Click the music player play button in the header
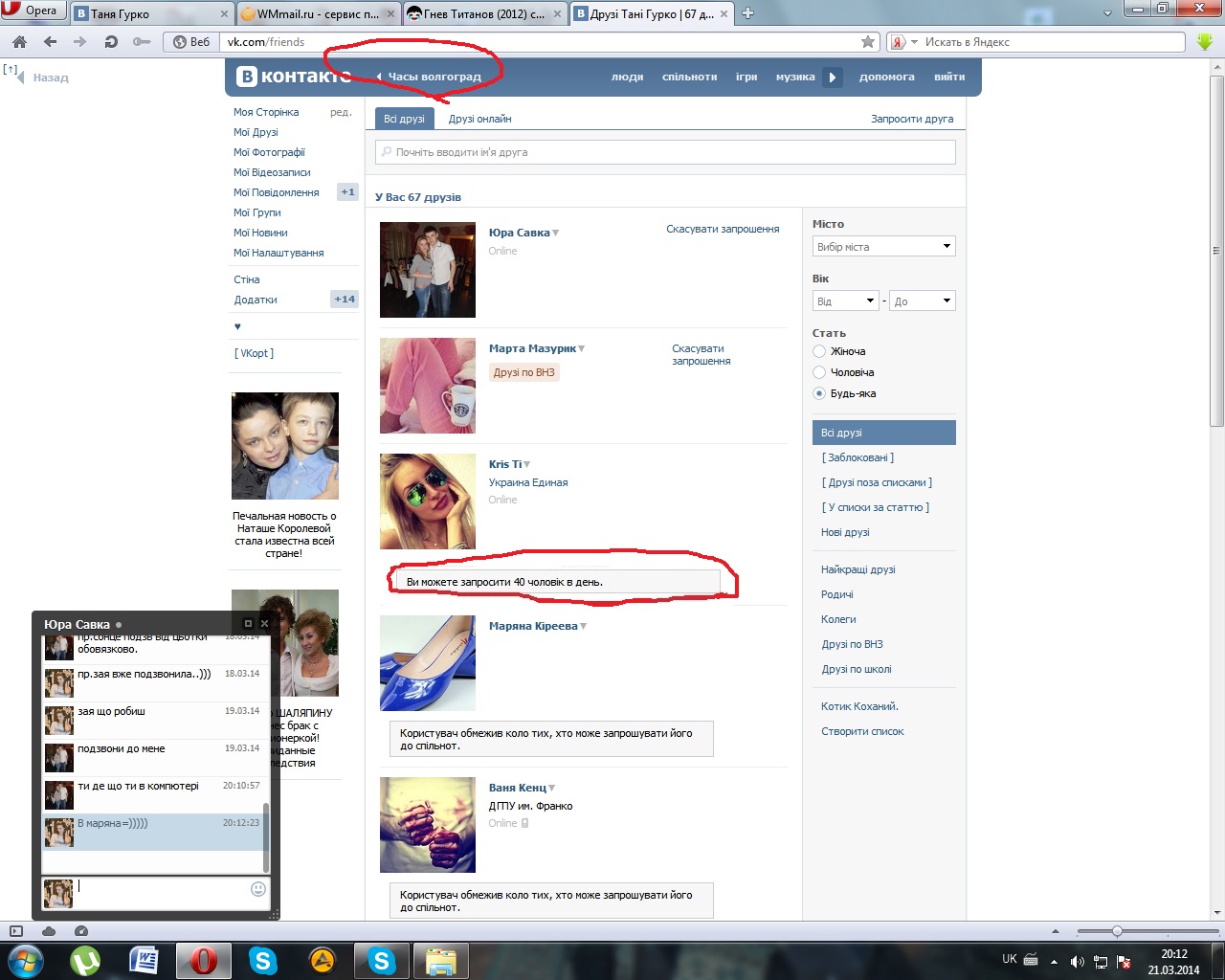The width and height of the screenshot is (1225, 980). [833, 78]
